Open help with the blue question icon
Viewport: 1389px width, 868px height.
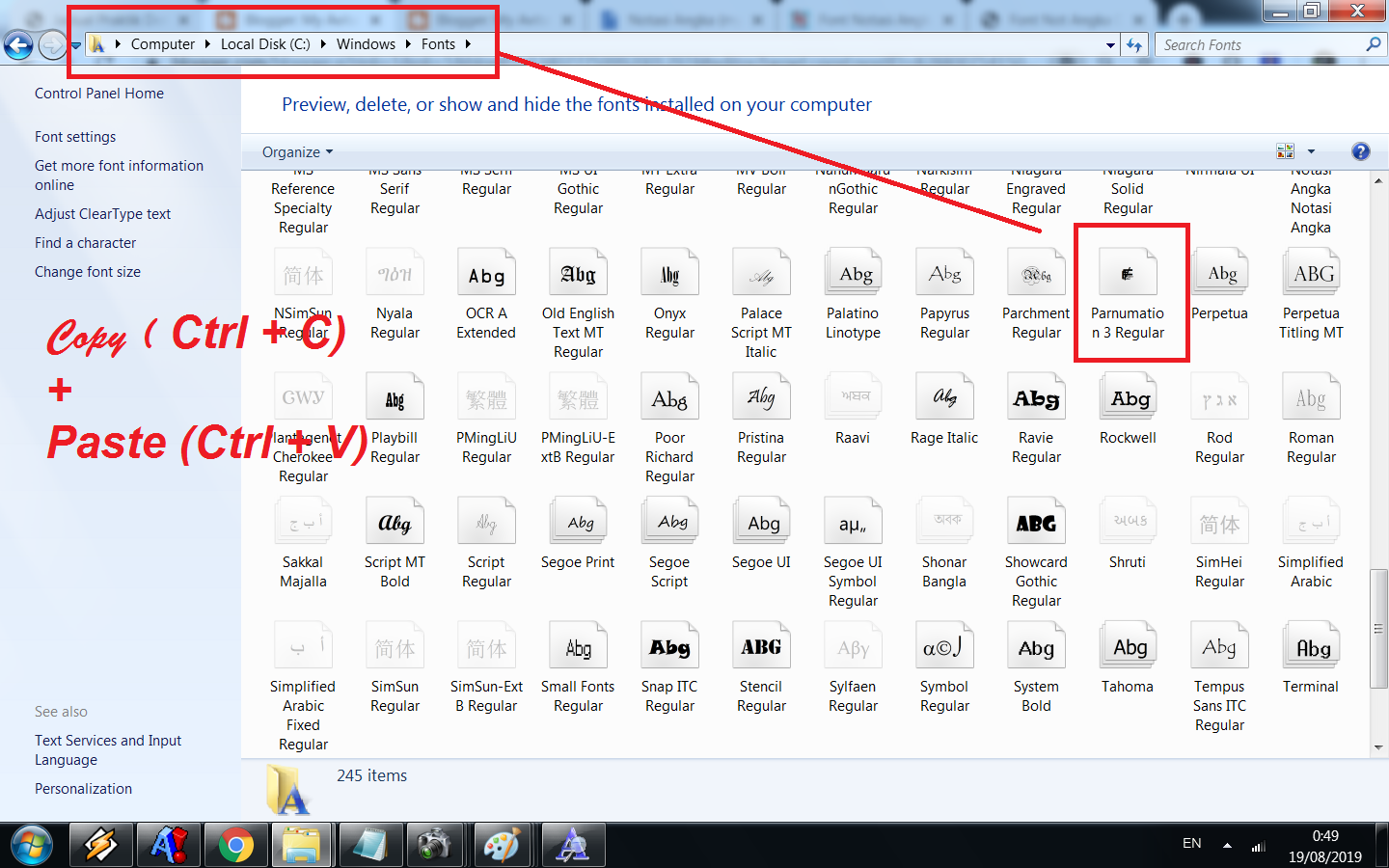(x=1361, y=151)
